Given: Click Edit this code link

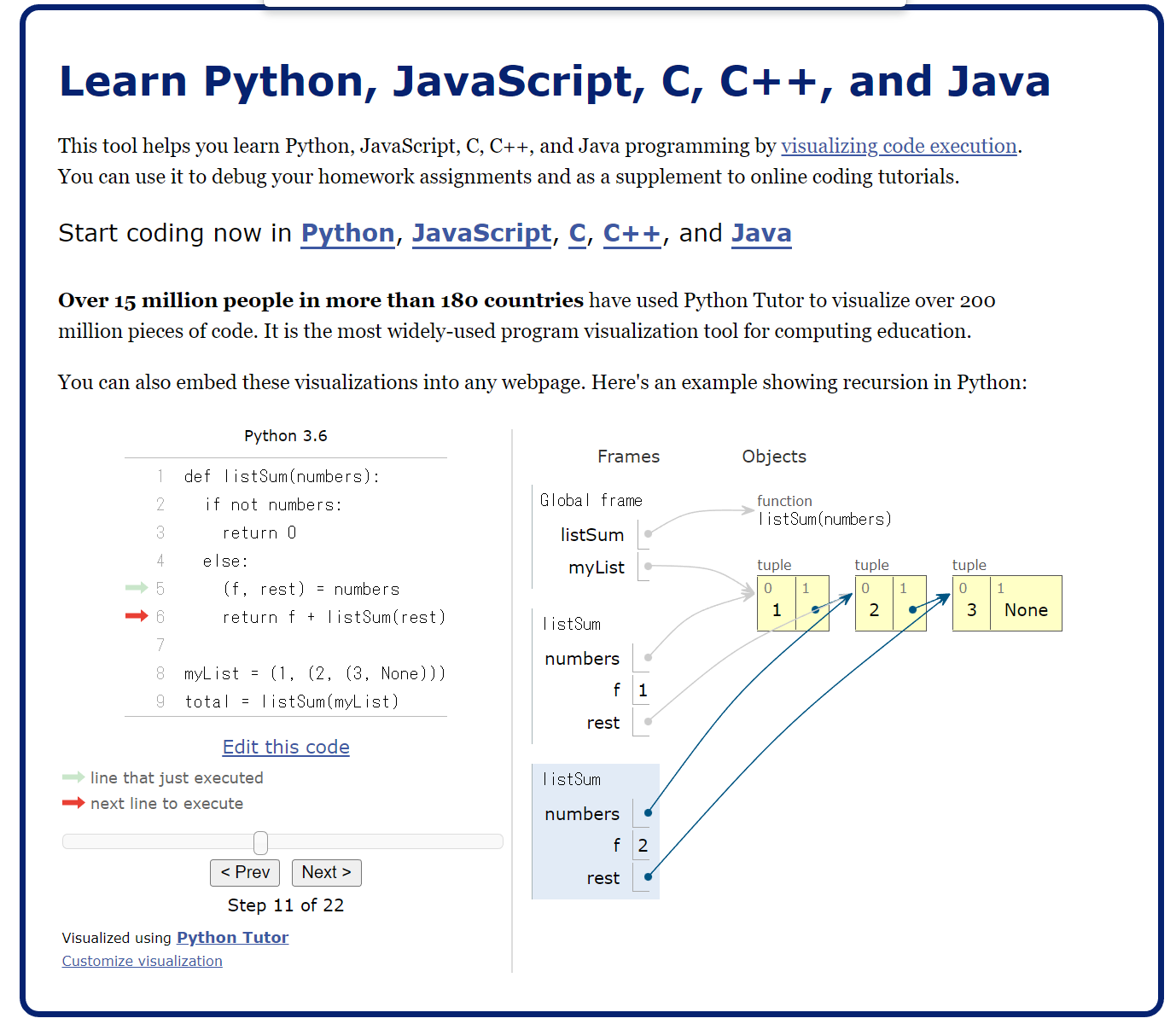Looking at the screenshot, I should 286,747.
